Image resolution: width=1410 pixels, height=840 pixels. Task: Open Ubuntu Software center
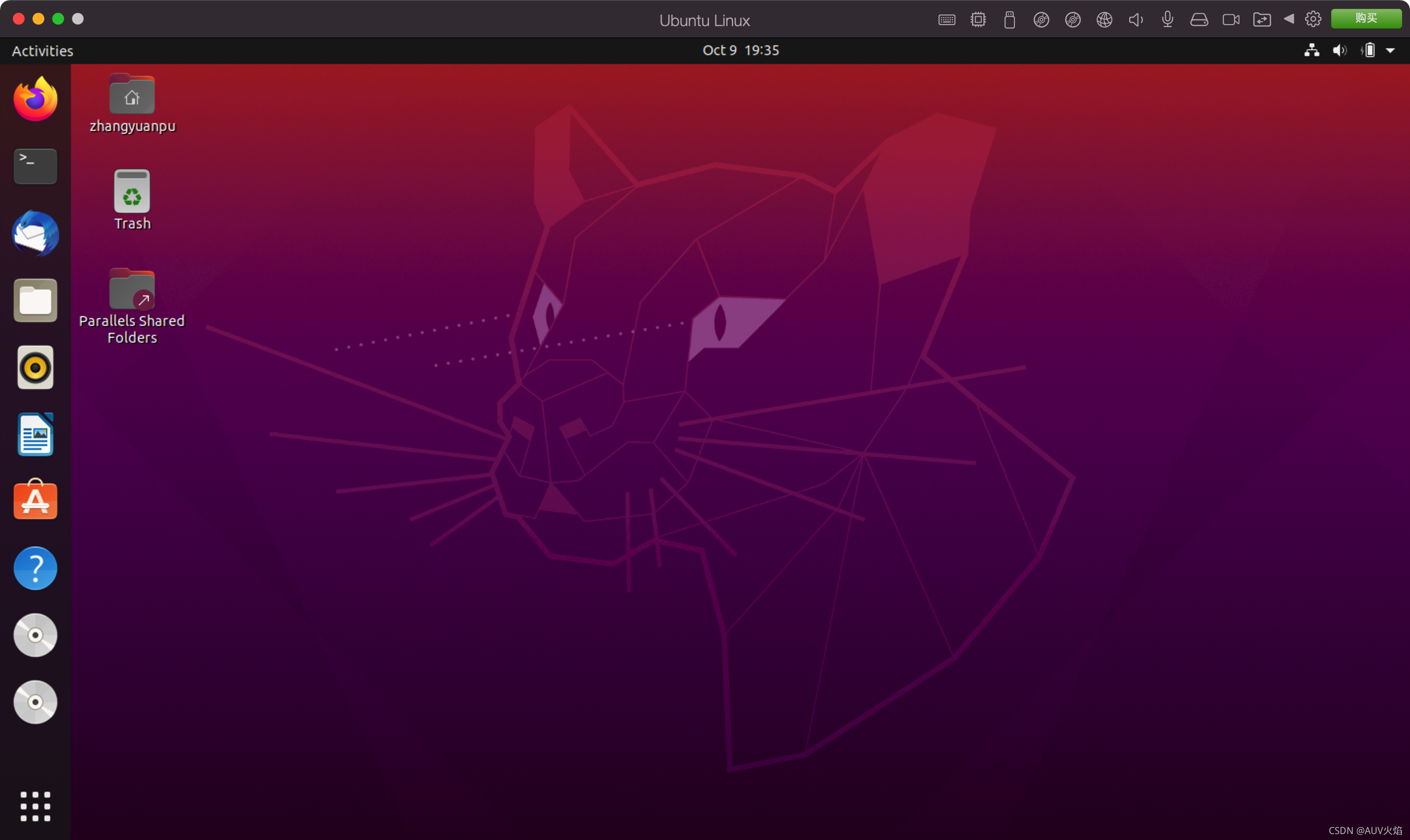35,500
